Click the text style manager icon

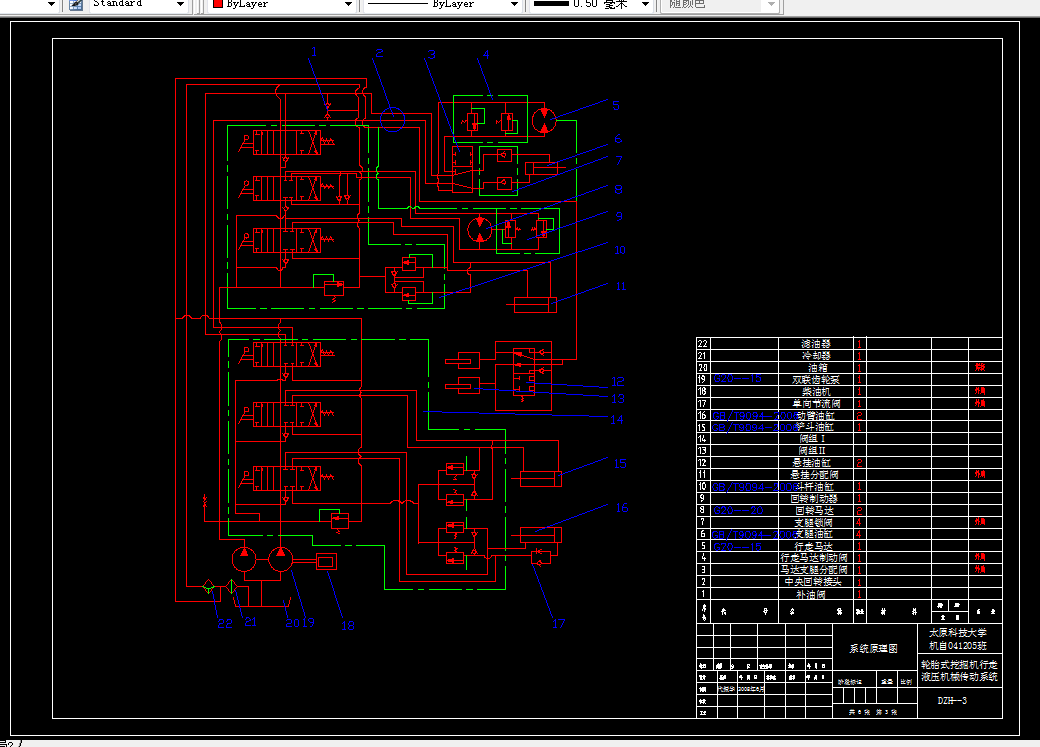76,5
